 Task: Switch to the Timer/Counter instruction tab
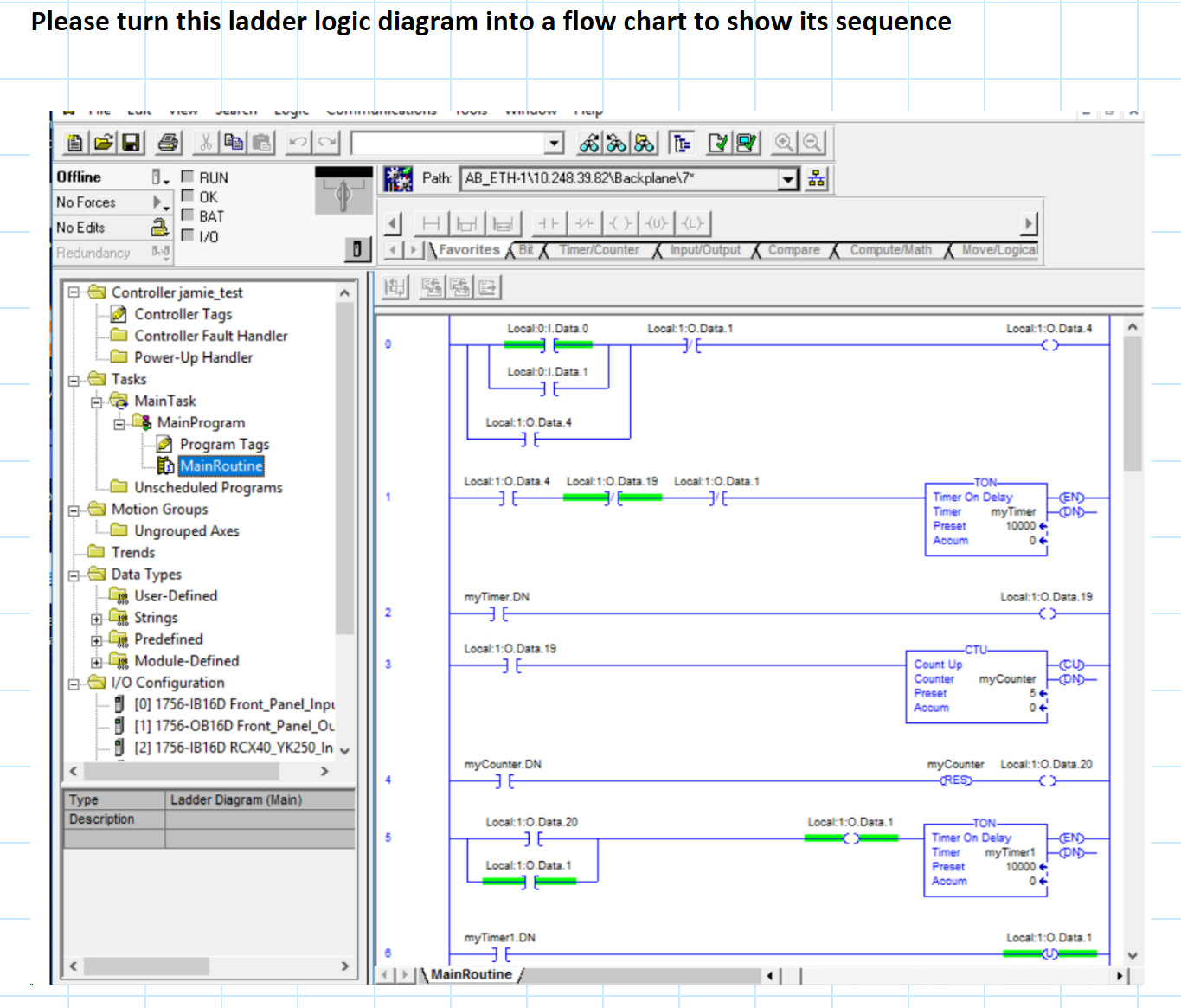click(600, 250)
